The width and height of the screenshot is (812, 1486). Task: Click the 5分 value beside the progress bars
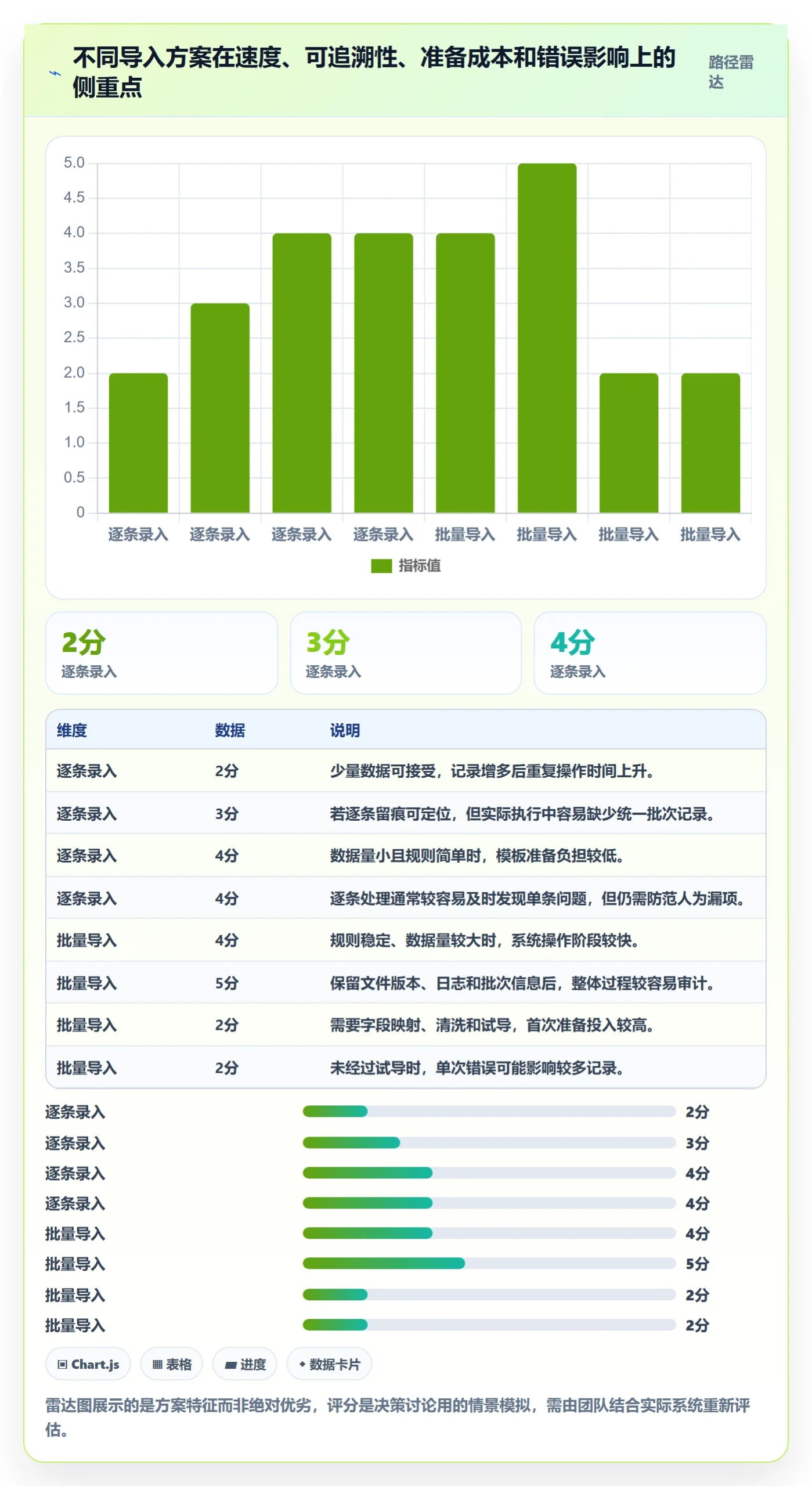697,1264
